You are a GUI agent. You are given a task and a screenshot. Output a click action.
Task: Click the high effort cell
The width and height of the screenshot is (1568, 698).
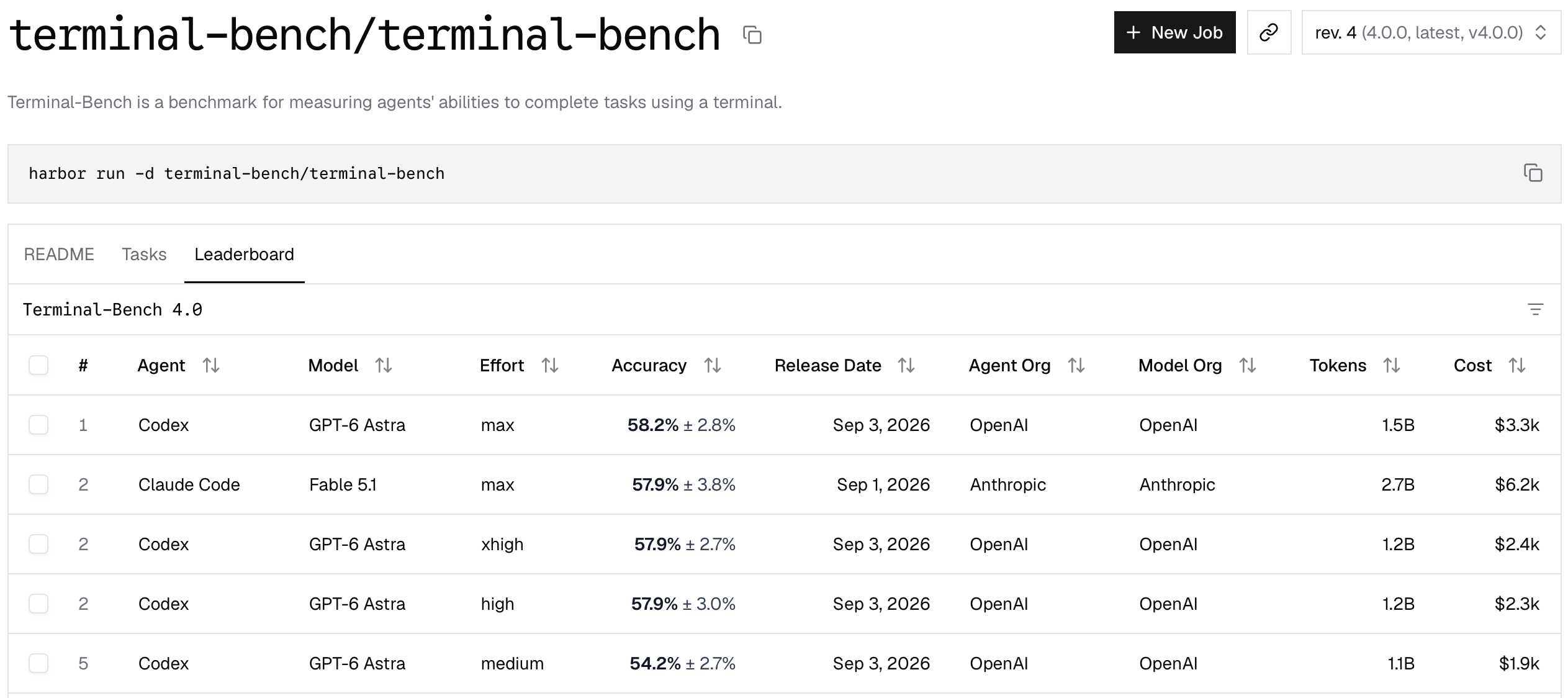point(497,604)
